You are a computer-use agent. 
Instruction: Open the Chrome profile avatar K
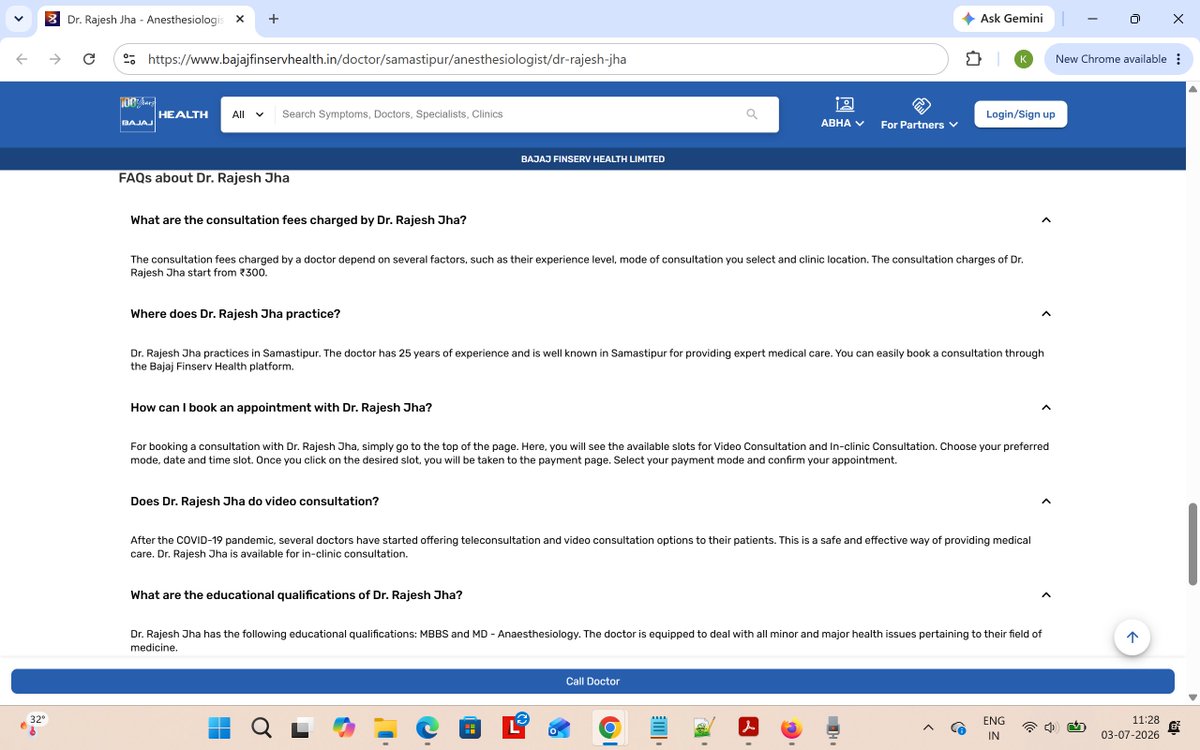[1023, 59]
